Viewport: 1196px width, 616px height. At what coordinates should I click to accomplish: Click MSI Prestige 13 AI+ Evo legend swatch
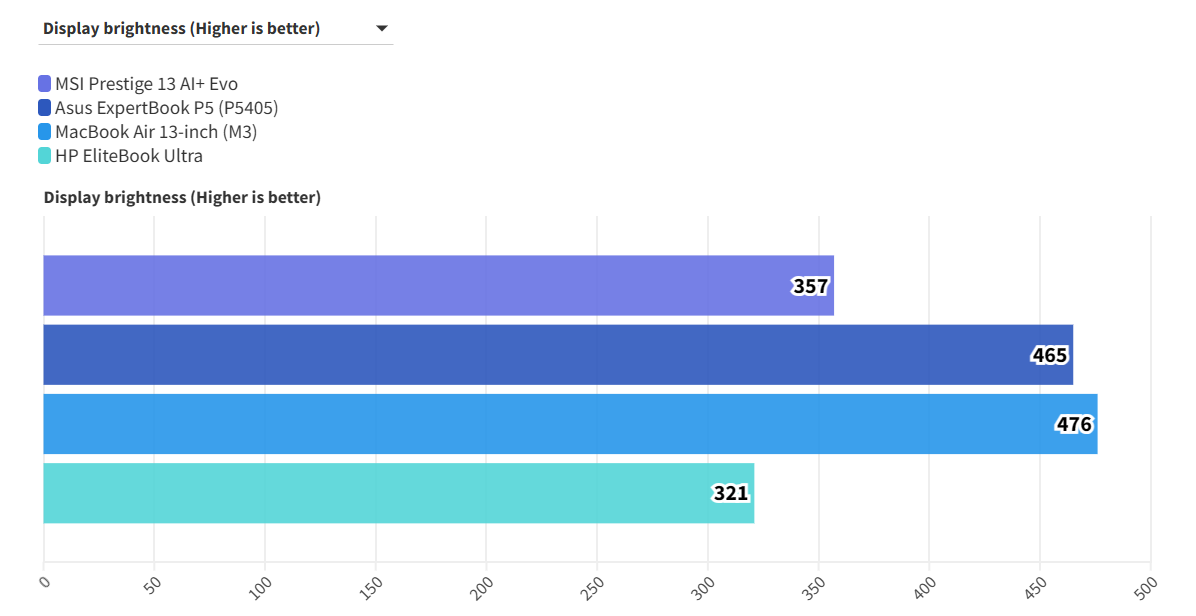(x=45, y=84)
